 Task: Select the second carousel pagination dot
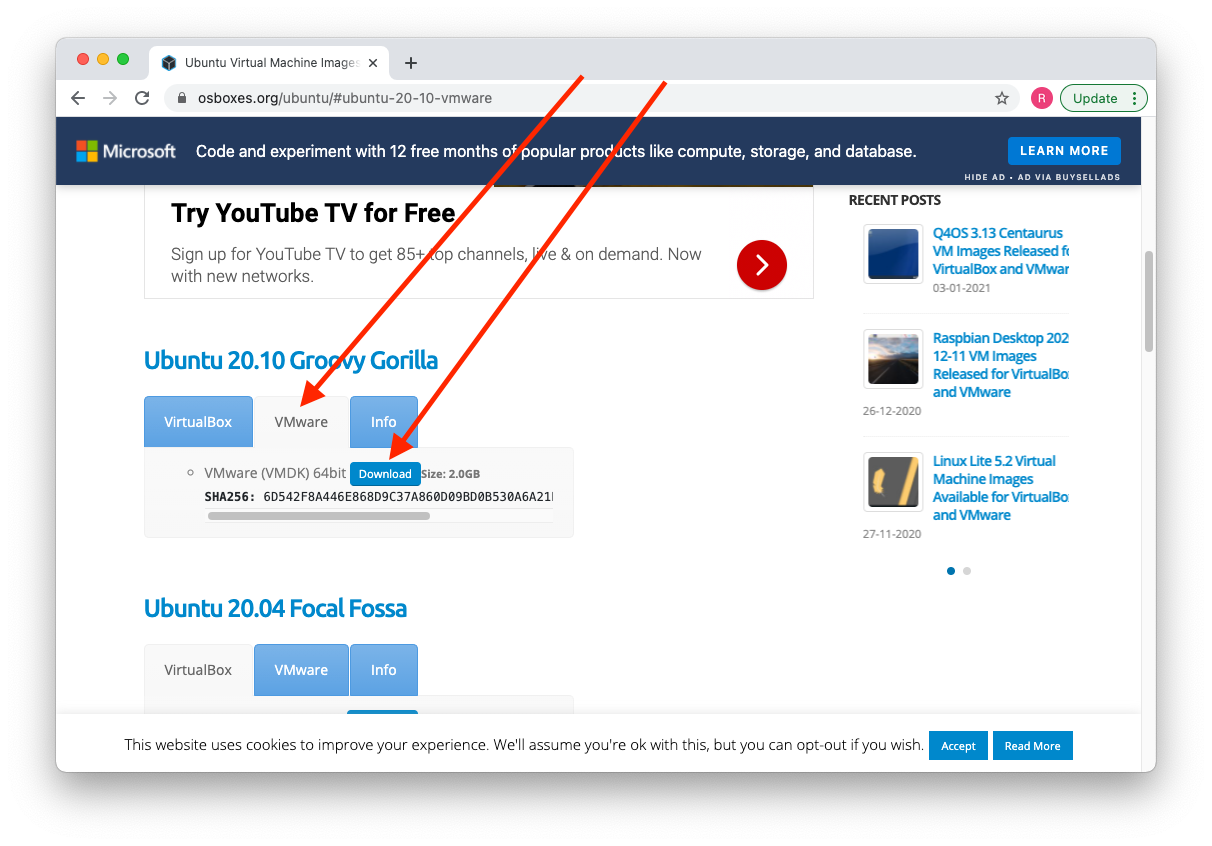click(967, 571)
